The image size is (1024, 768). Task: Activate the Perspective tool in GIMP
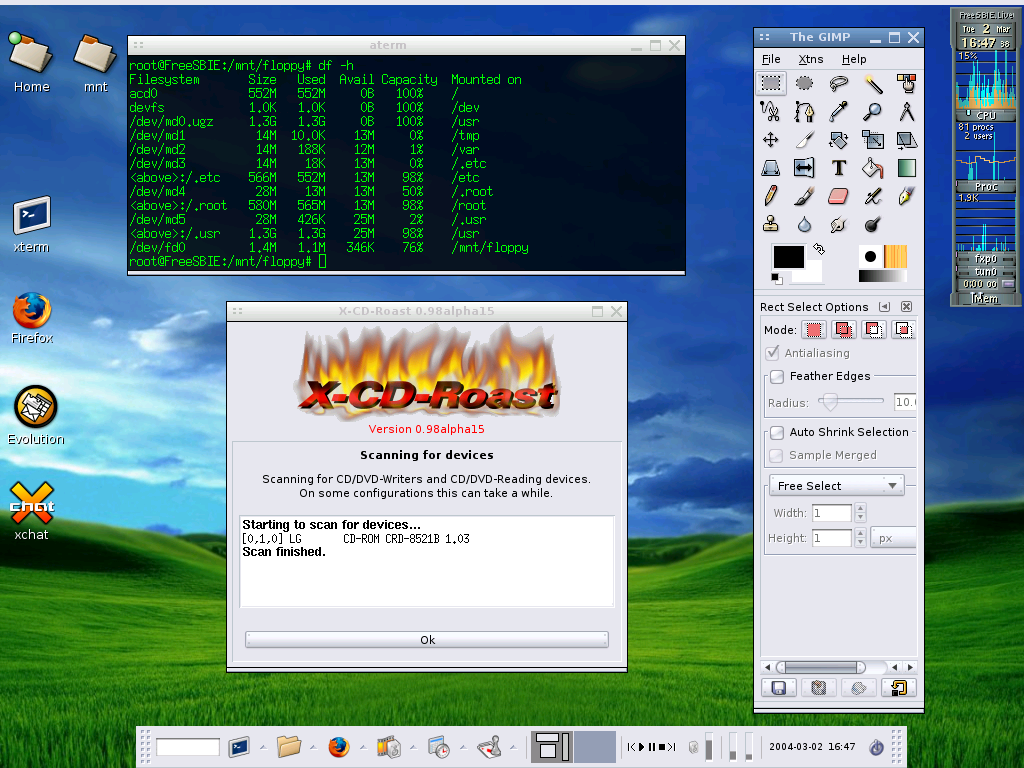(771, 168)
